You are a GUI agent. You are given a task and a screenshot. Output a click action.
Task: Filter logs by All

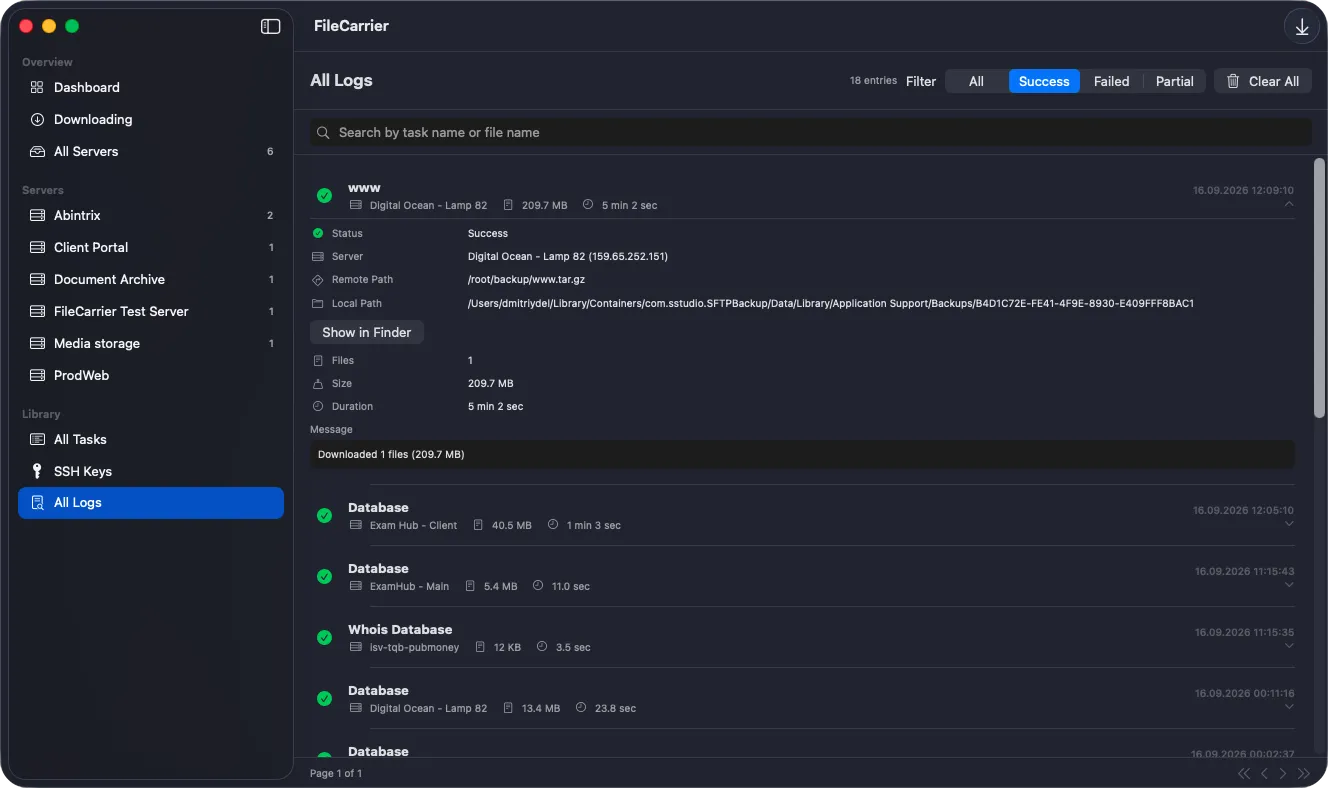tap(976, 81)
